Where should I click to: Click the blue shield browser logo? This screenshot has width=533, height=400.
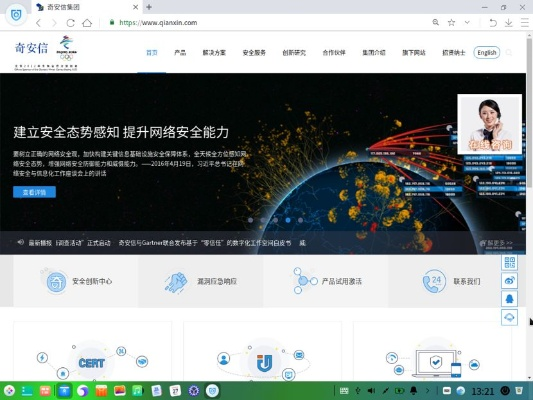(x=16, y=15)
